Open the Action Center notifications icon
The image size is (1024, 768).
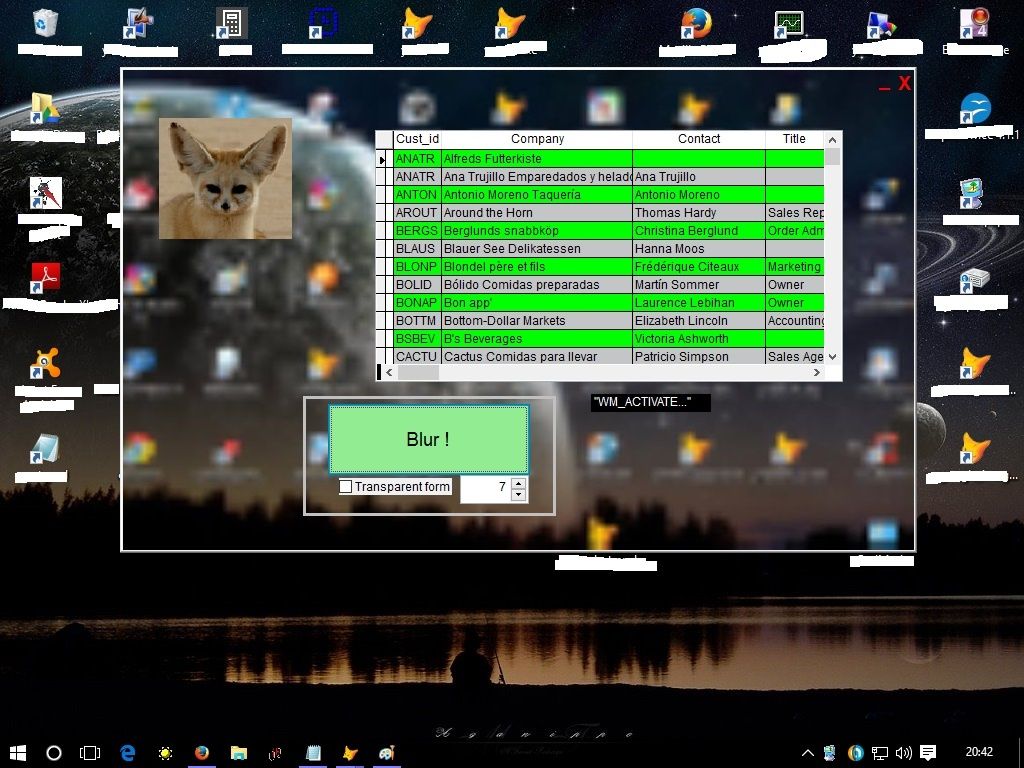[928, 753]
